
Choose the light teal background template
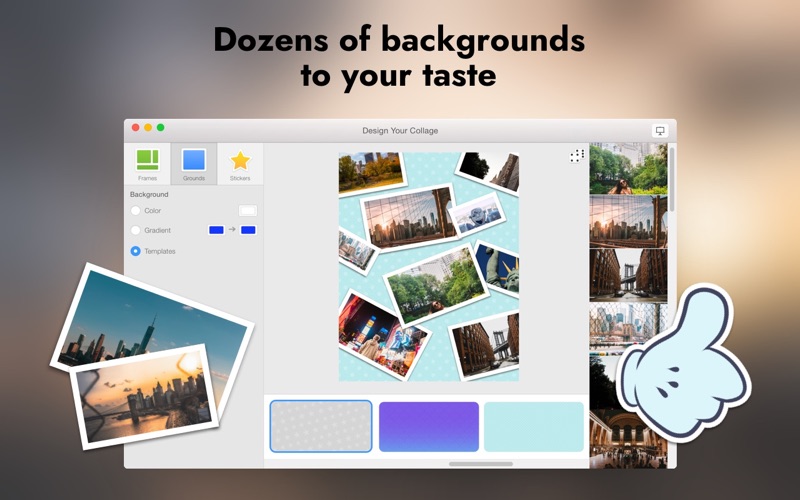point(534,427)
